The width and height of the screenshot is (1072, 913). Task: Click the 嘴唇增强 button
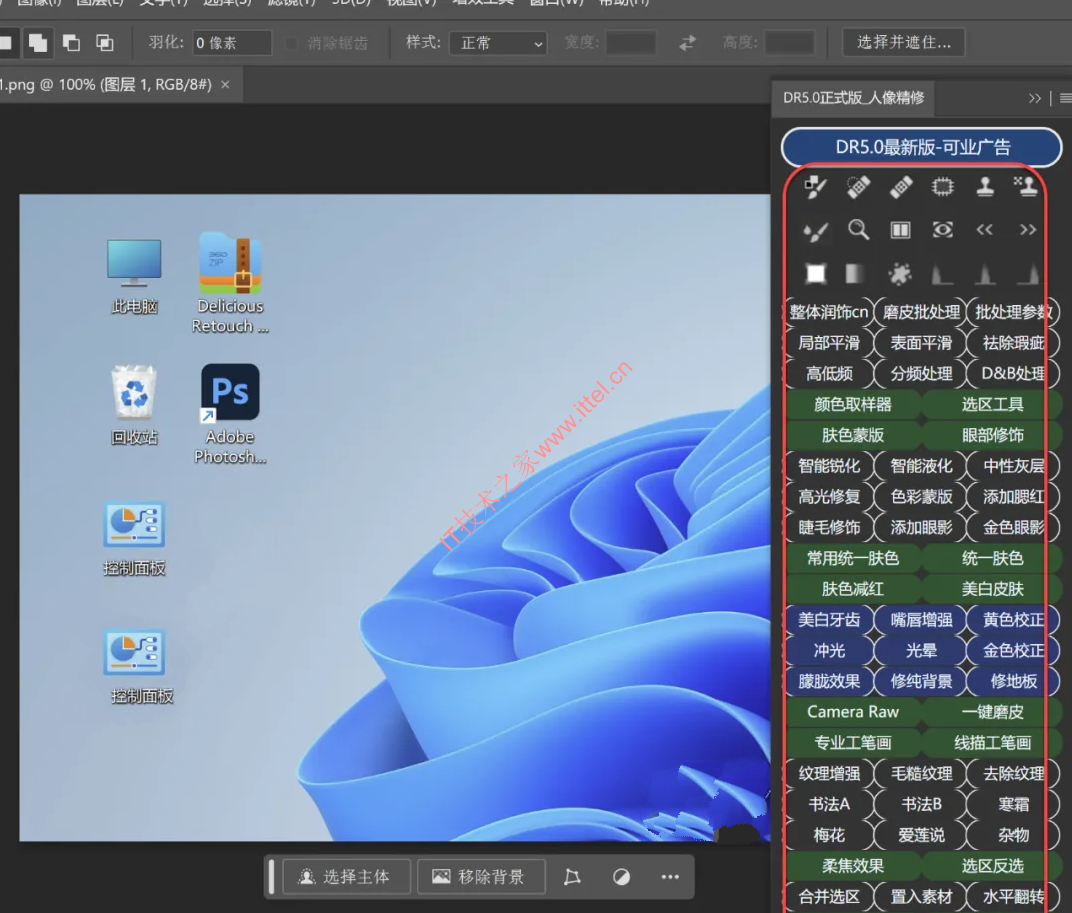pos(921,620)
